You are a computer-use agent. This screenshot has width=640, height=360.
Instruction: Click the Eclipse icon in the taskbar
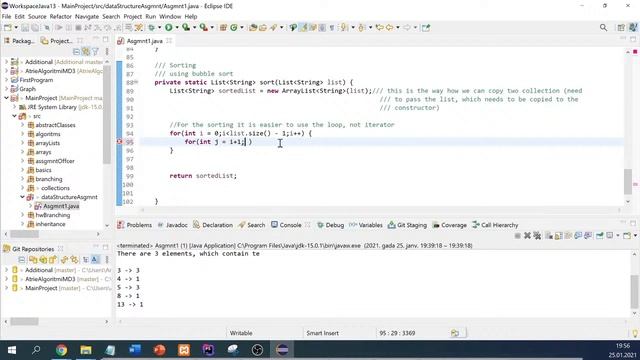pyautogui.click(x=282, y=350)
